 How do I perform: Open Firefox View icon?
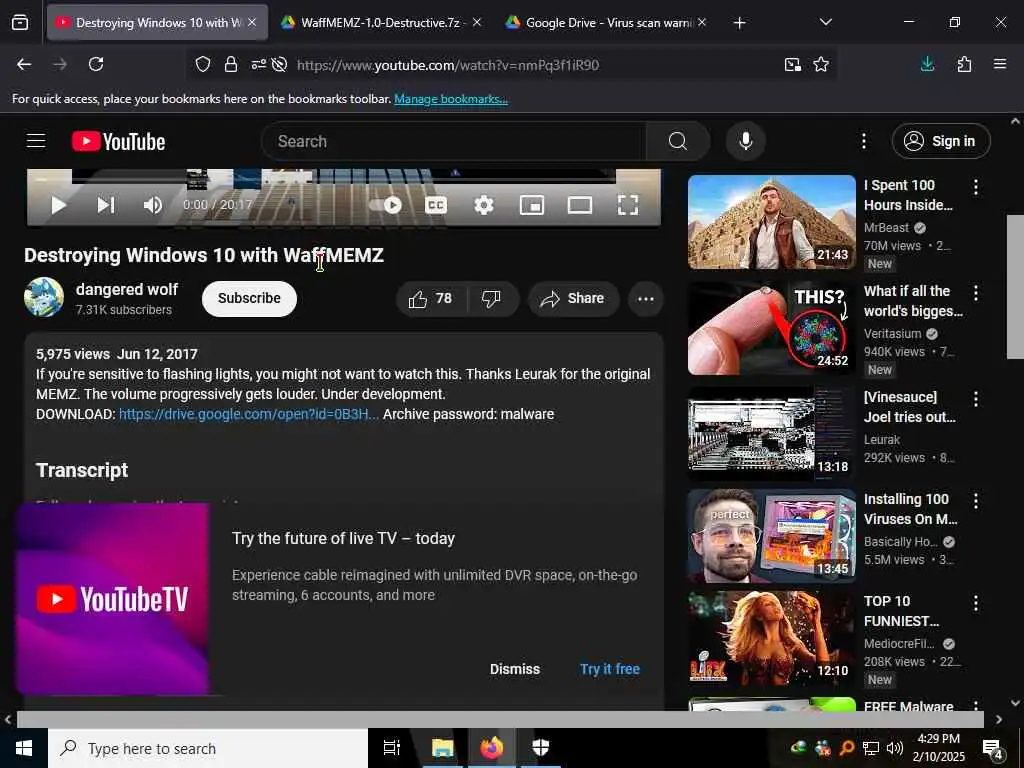point(20,23)
